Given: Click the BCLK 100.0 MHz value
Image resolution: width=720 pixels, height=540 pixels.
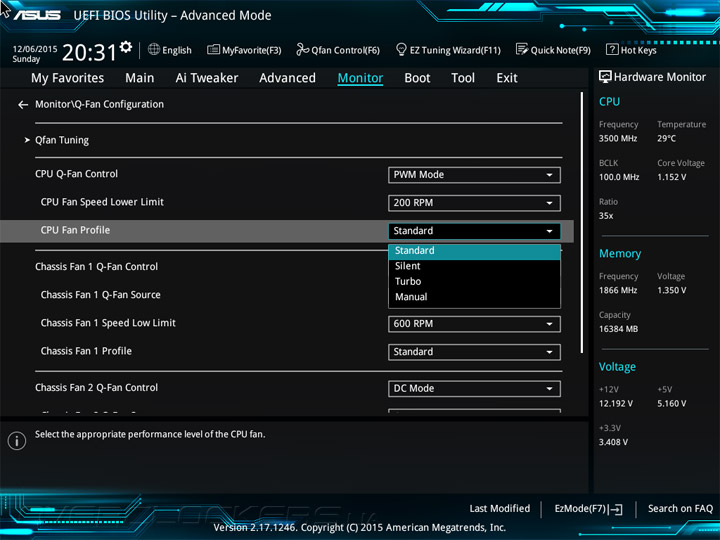Looking at the screenshot, I should (x=619, y=177).
